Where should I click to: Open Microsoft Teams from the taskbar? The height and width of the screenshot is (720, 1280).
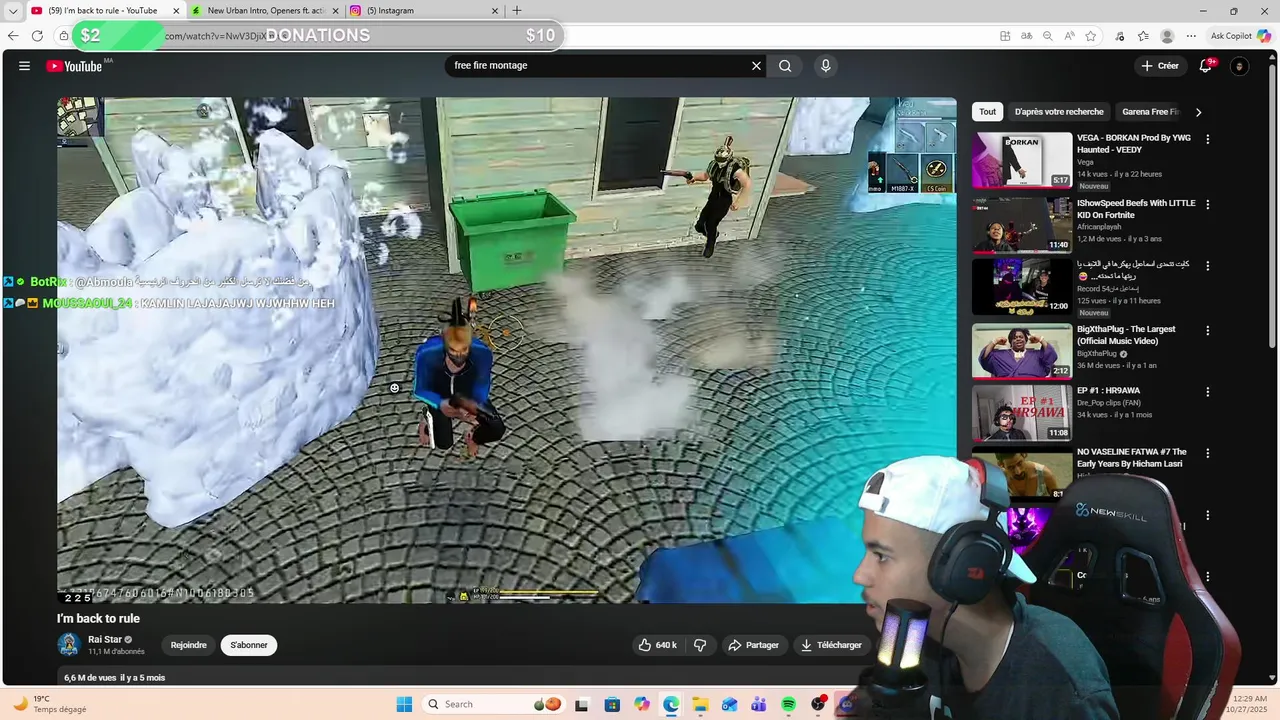(x=759, y=704)
